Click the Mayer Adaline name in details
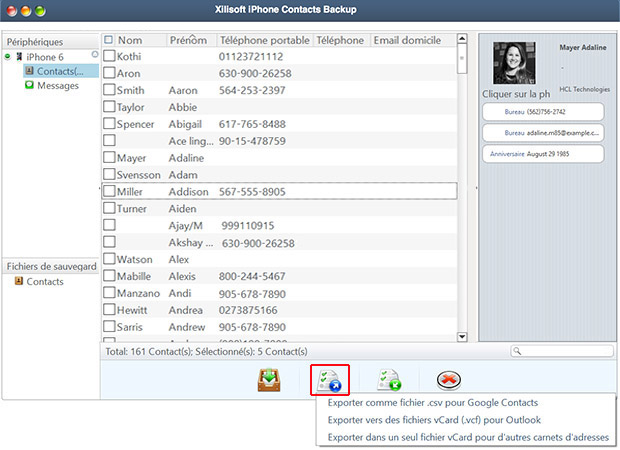Image resolution: width=620 pixels, height=450 pixels. 582,47
